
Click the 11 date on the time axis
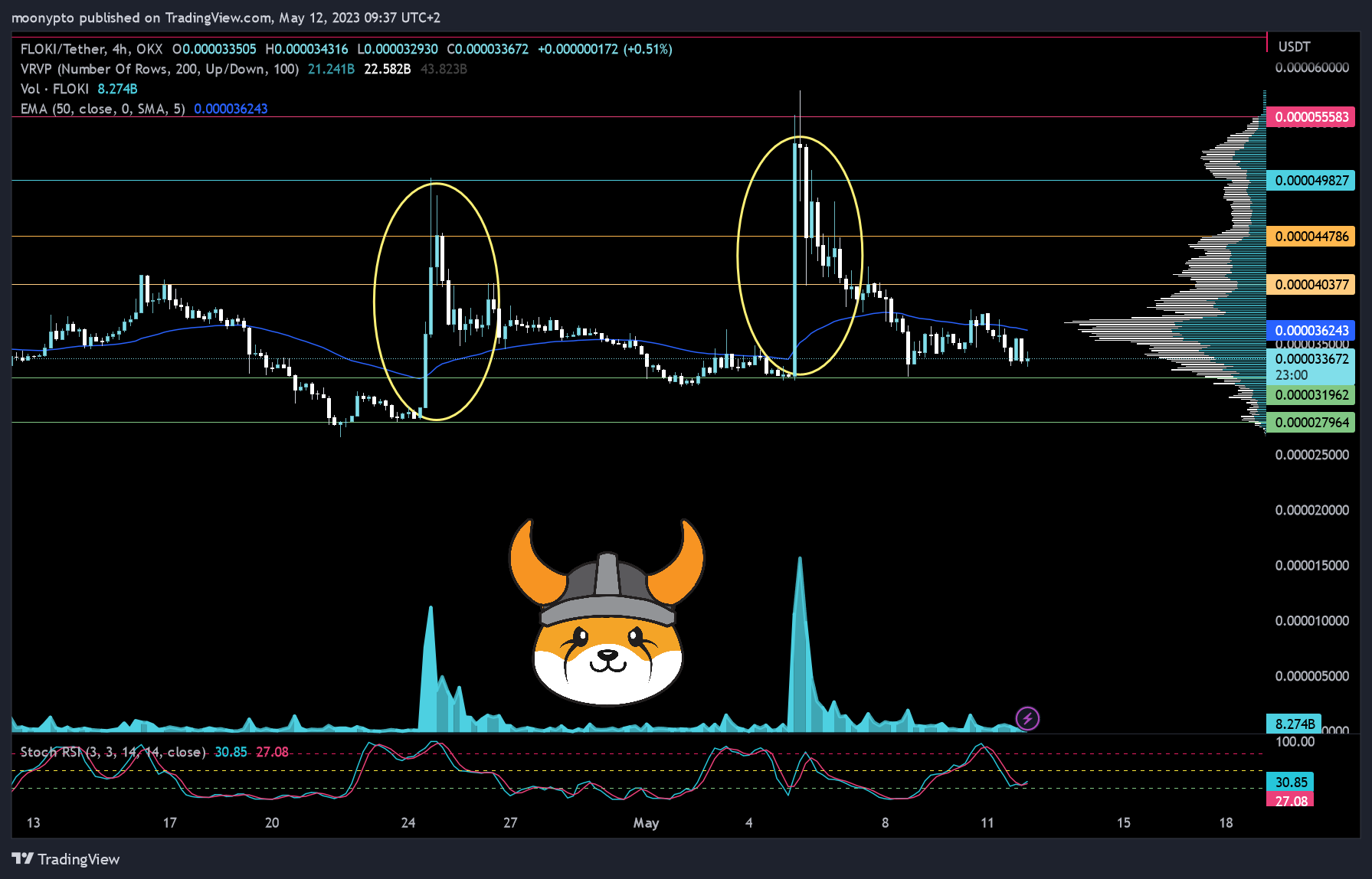(x=987, y=823)
